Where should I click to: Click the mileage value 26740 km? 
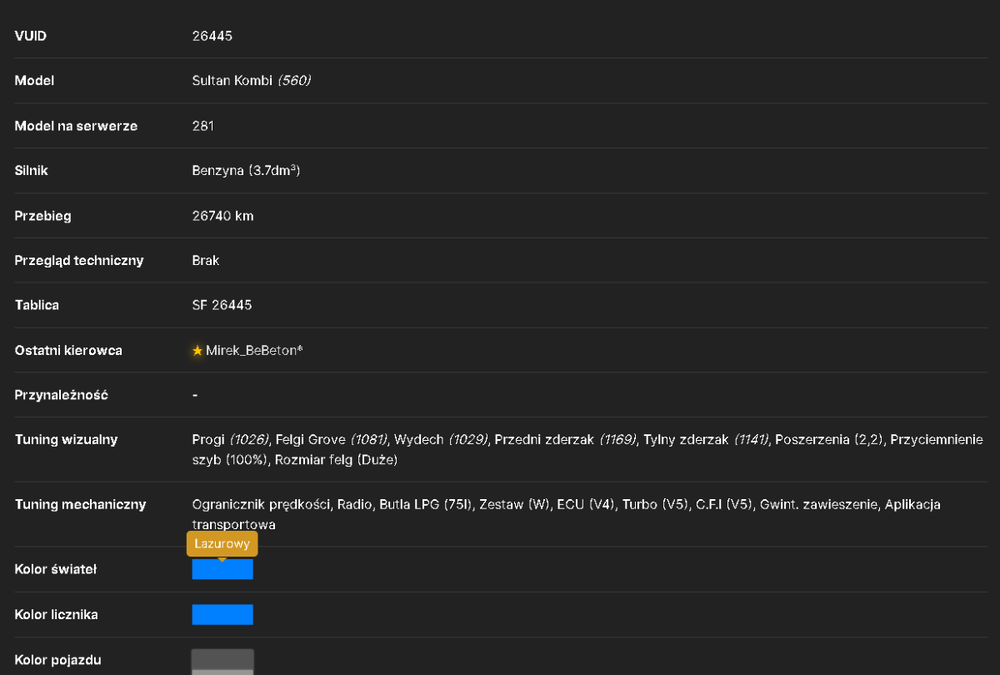(x=223, y=216)
